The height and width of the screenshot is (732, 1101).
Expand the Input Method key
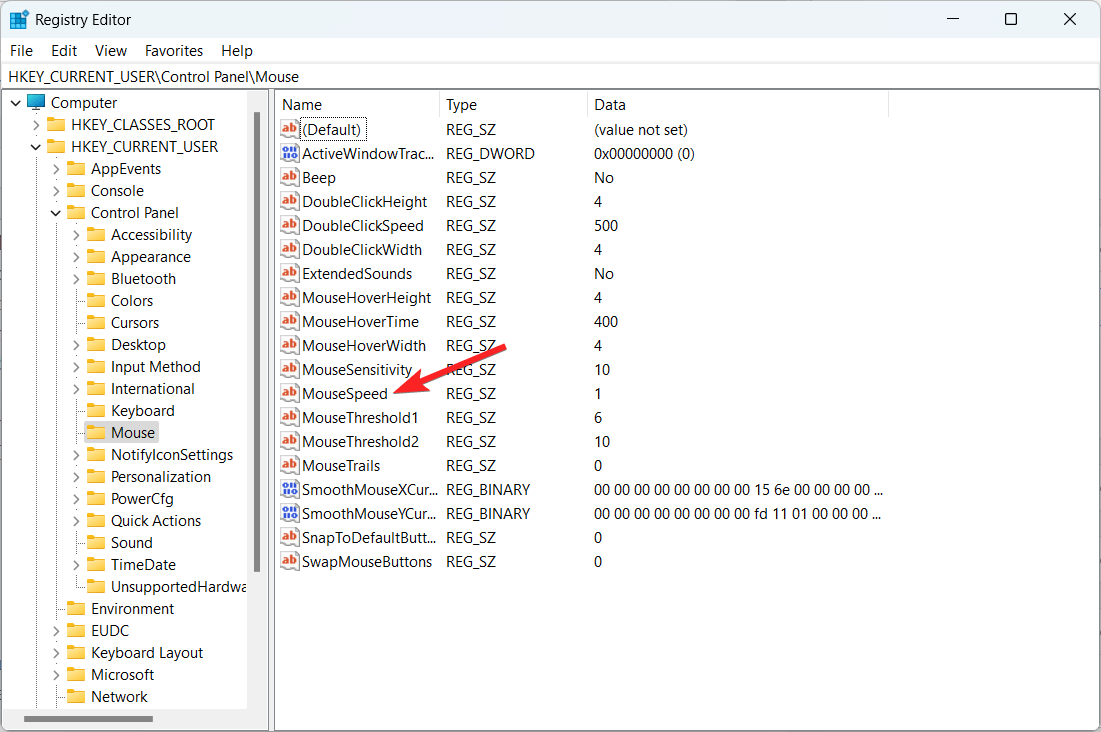point(76,367)
